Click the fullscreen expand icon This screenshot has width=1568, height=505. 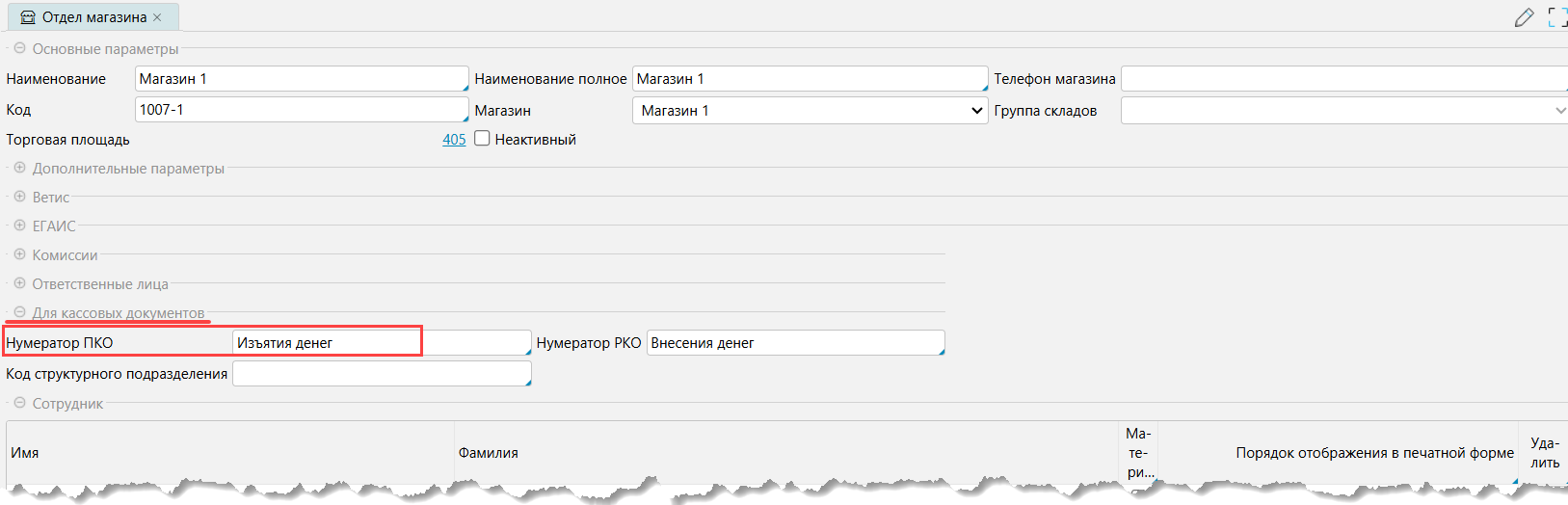tap(1556, 17)
